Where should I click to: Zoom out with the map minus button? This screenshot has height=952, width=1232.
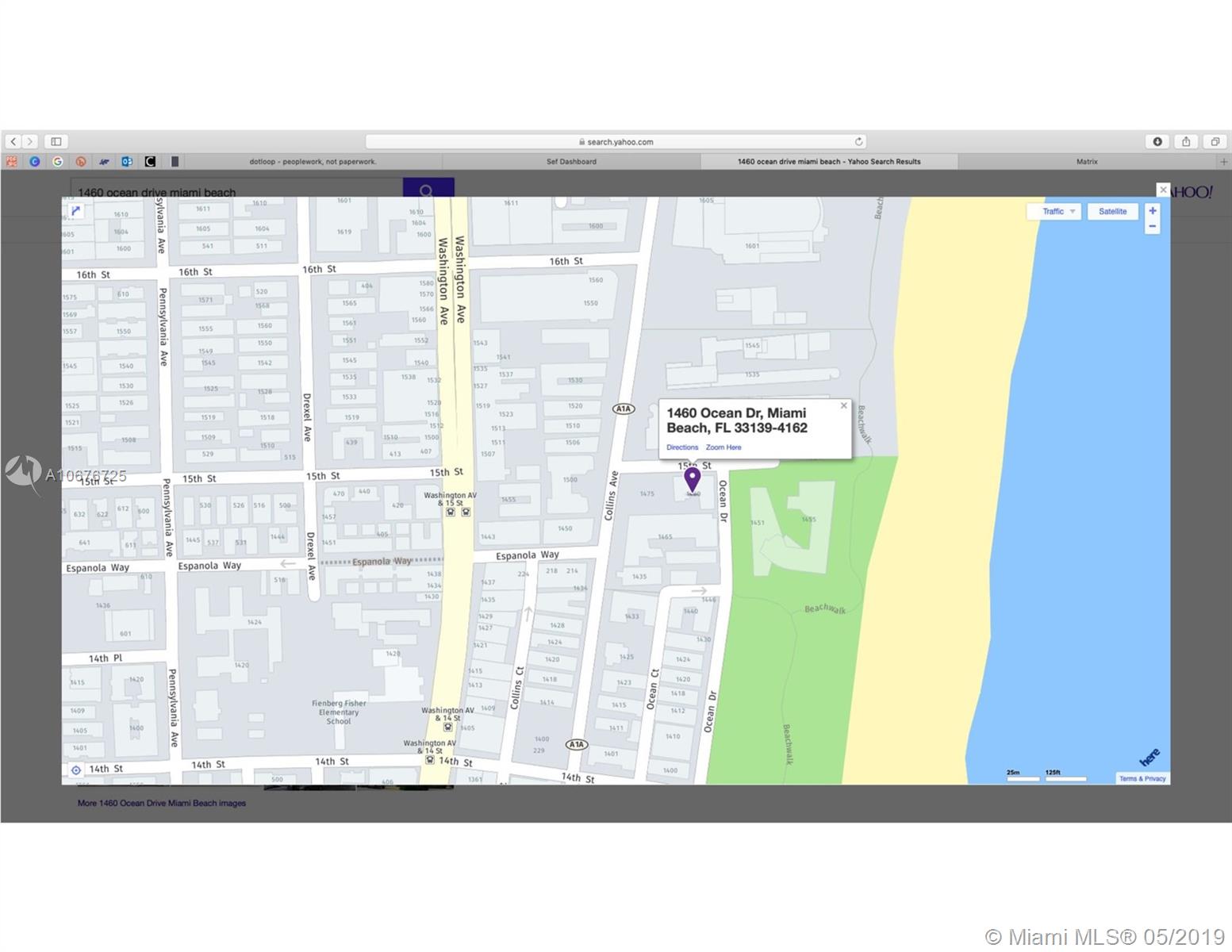[x=1153, y=227]
